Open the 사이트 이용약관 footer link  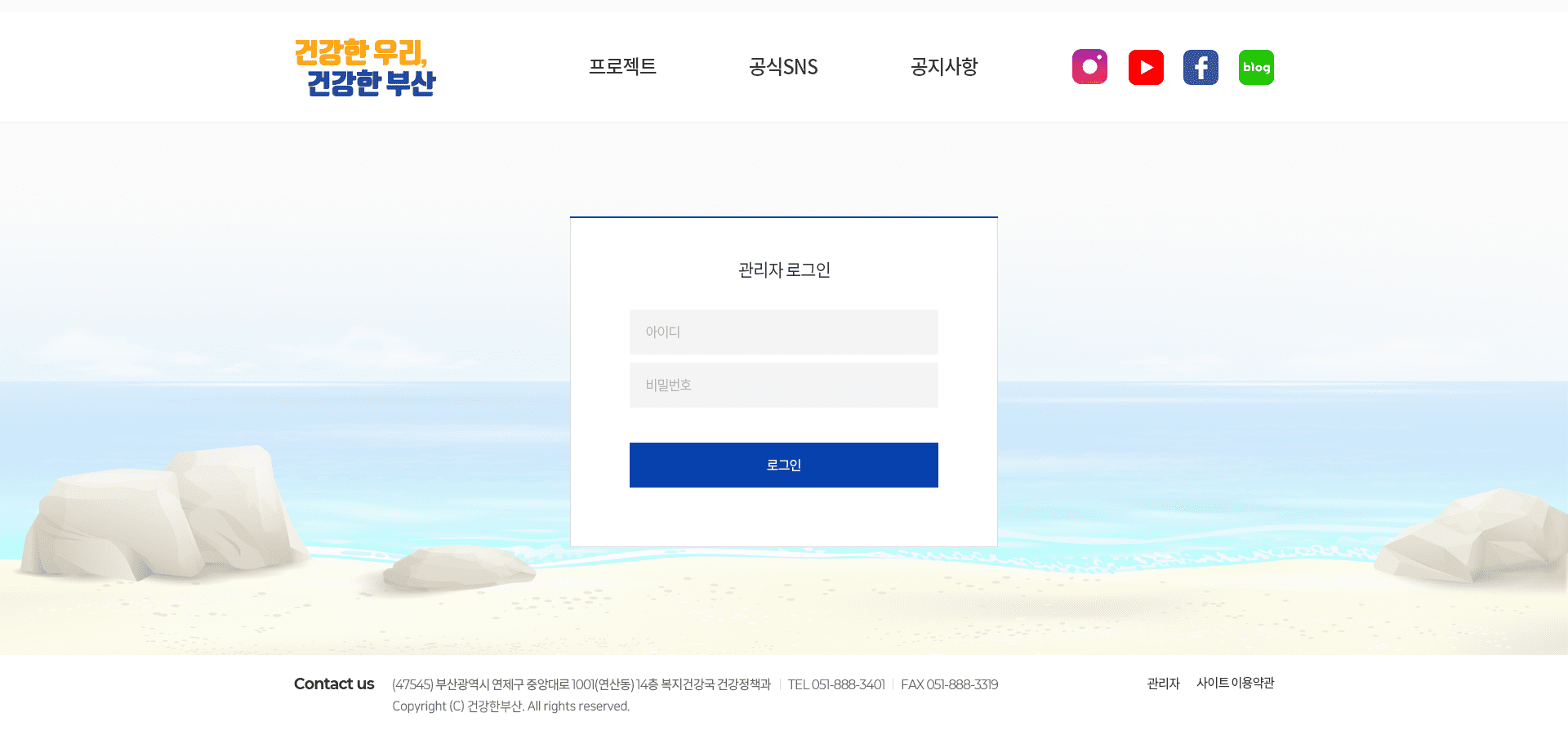coord(1235,683)
